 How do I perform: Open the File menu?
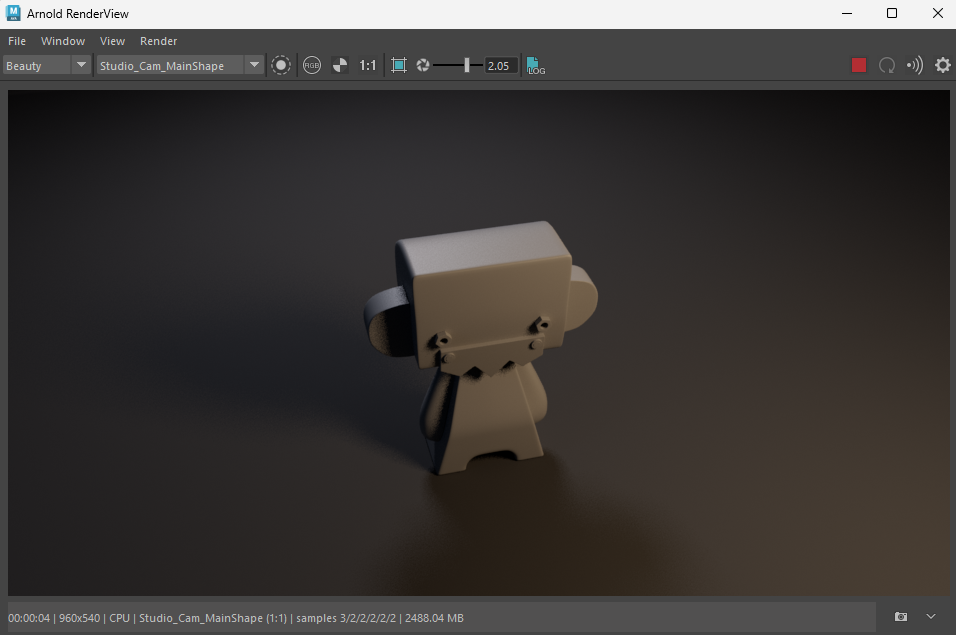click(x=16, y=41)
